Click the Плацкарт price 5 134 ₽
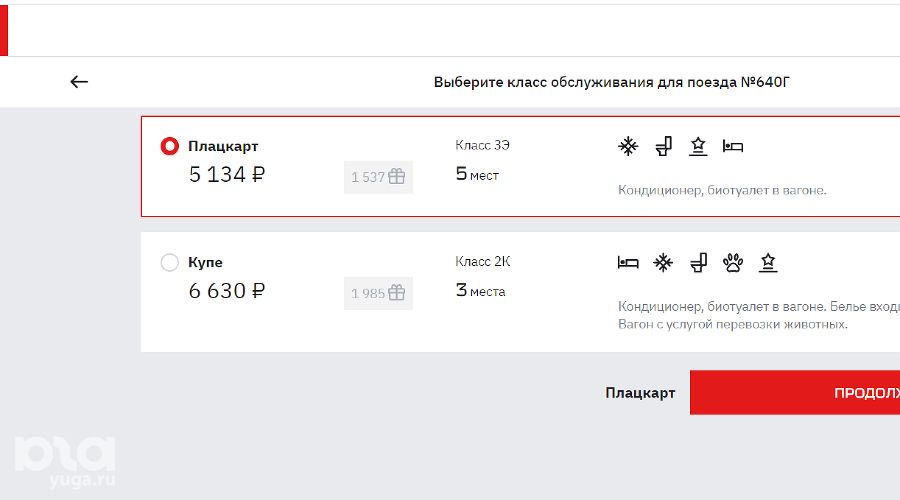This screenshot has width=900, height=500. pyautogui.click(x=227, y=175)
